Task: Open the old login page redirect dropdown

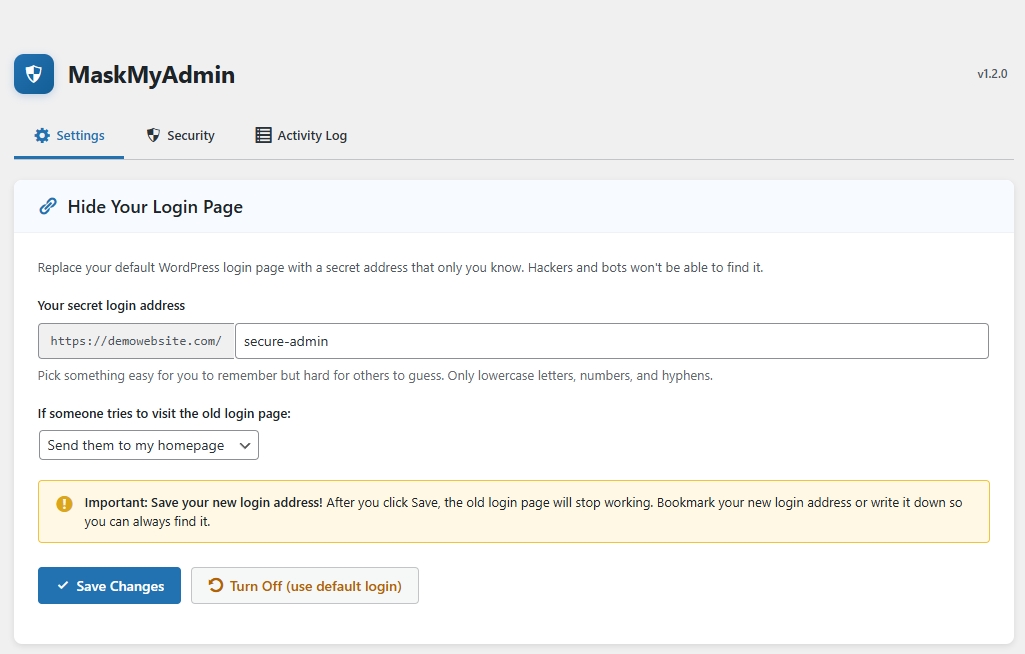Action: pyautogui.click(x=148, y=445)
